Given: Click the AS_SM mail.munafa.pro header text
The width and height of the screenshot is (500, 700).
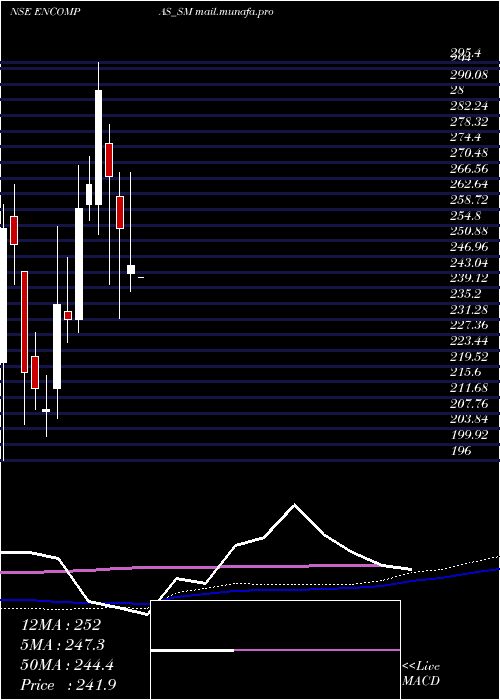Looking at the screenshot, I should (216, 12).
